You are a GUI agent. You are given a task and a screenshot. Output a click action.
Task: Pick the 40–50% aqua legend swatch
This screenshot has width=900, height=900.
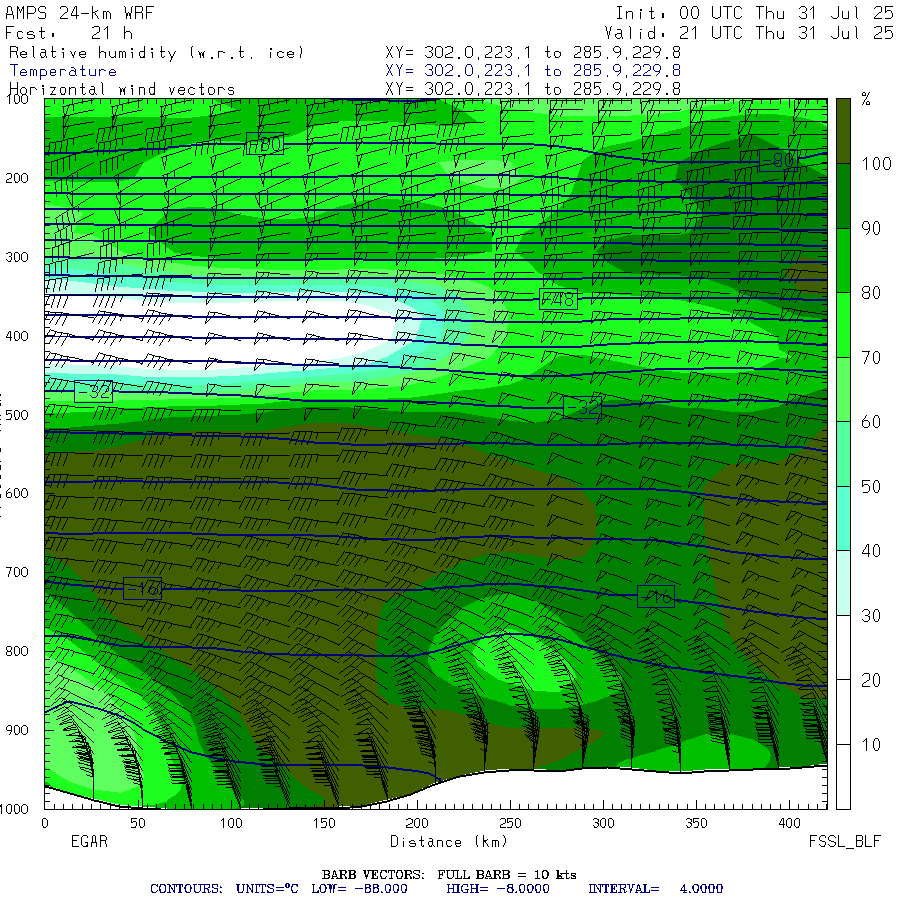[843, 518]
